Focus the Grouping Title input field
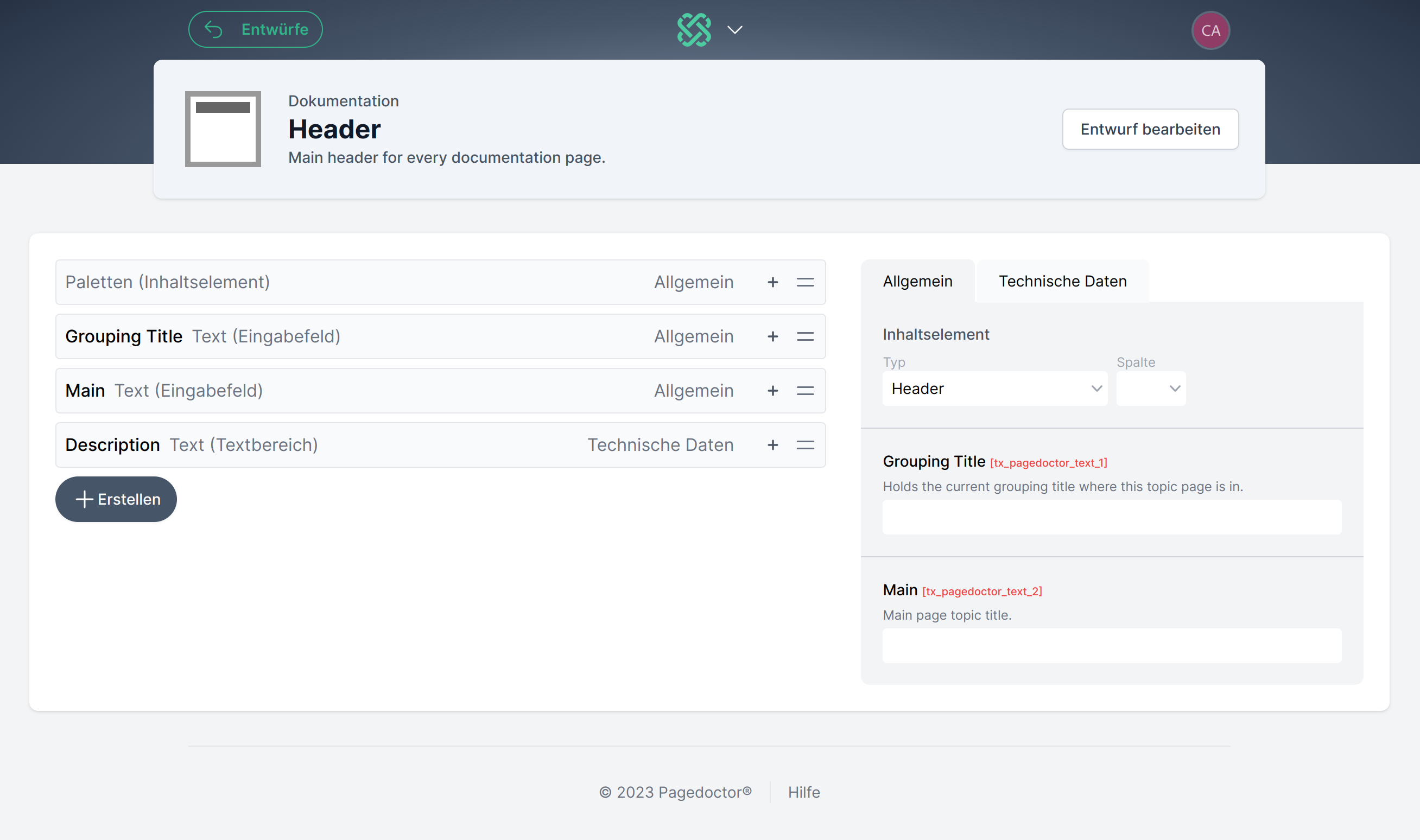The width and height of the screenshot is (1420, 840). click(1112, 517)
